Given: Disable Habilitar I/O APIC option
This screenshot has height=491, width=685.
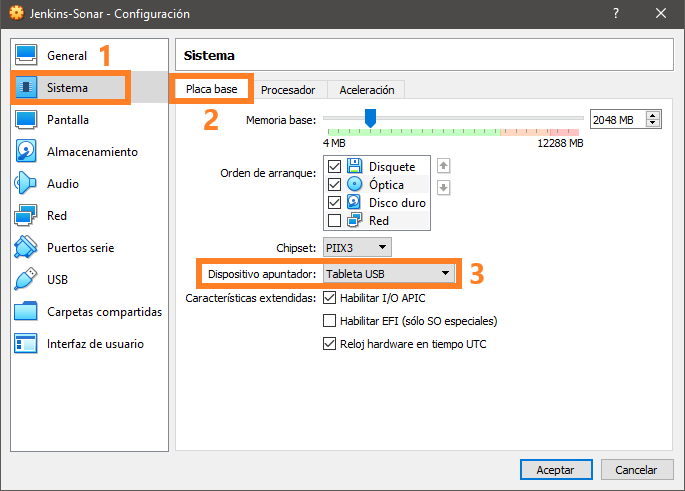Looking at the screenshot, I should (x=329, y=298).
